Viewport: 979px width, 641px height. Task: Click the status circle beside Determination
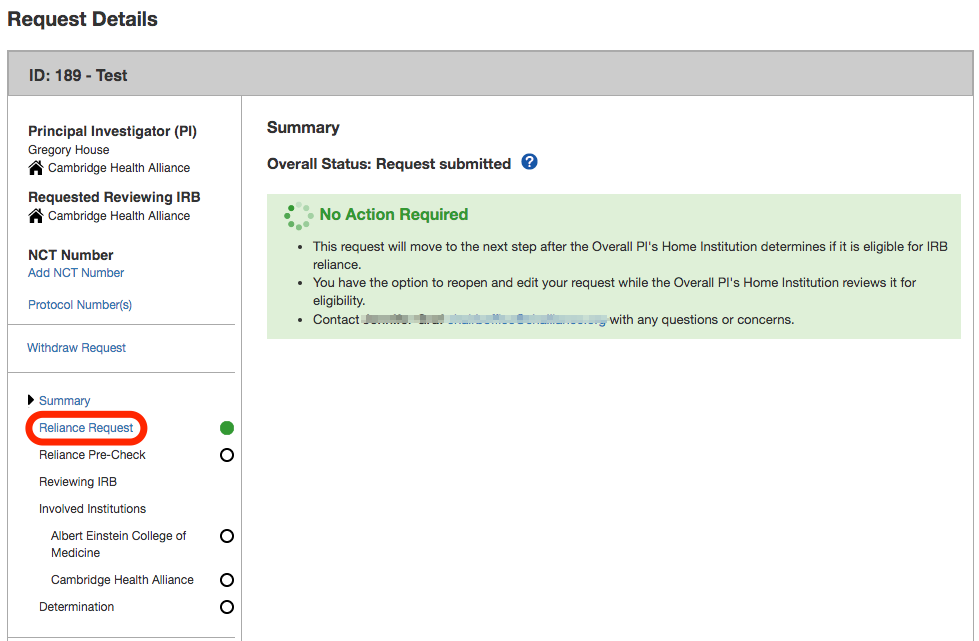(227, 607)
